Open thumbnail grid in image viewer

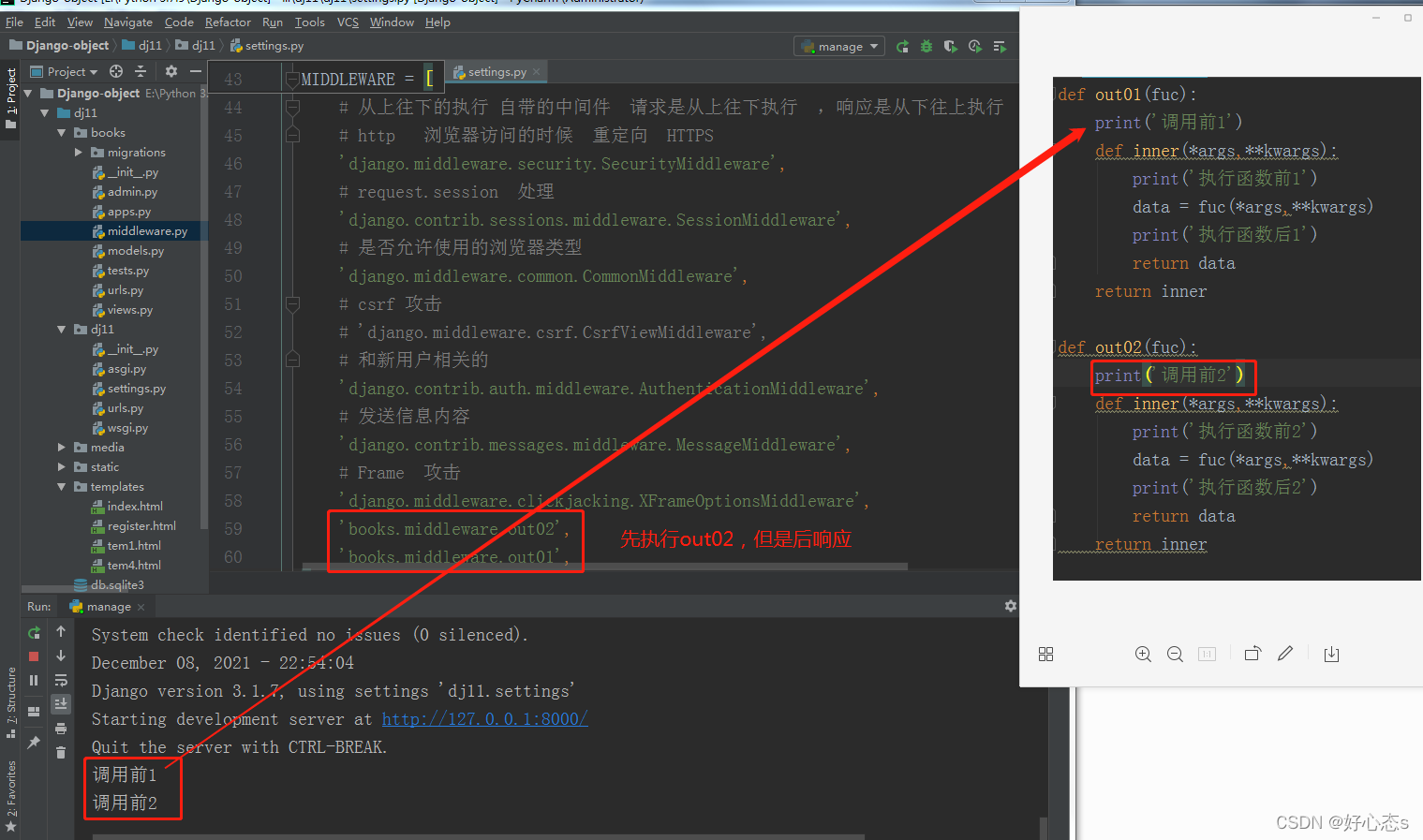[x=1045, y=654]
